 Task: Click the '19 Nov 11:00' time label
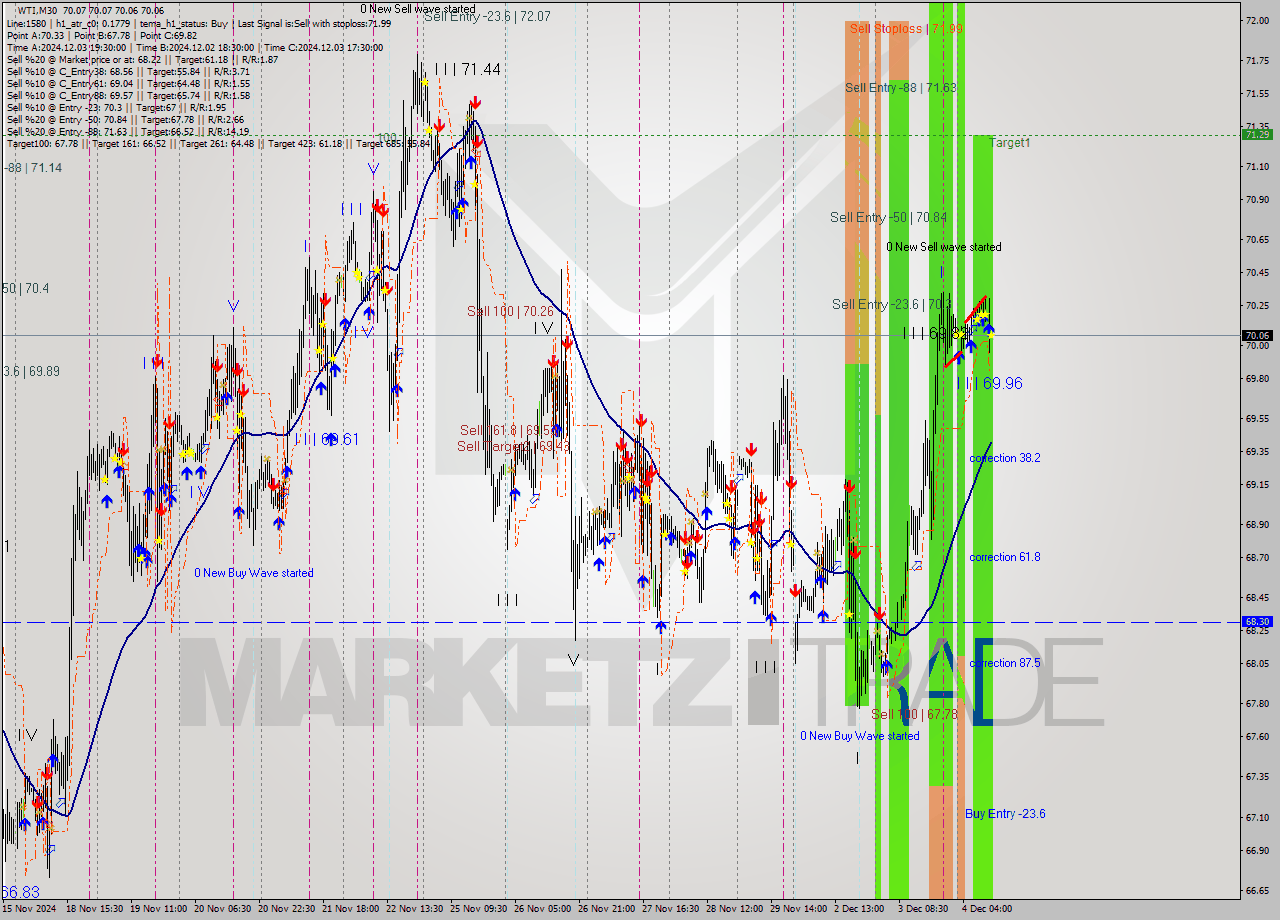click(158, 909)
